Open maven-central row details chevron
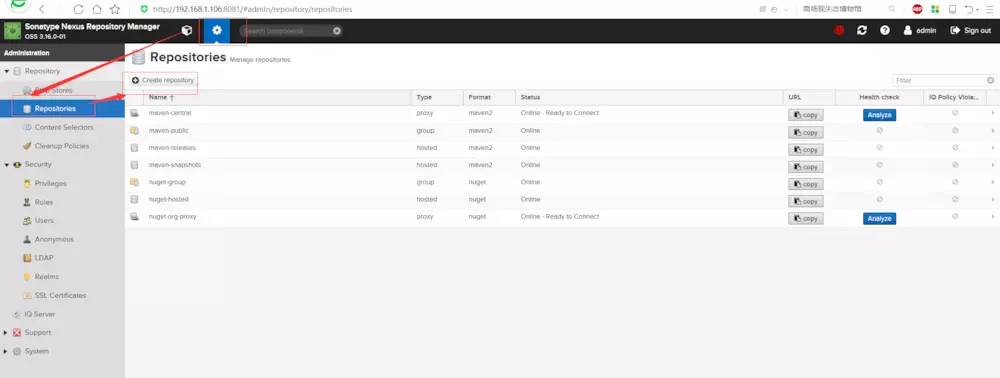1000x378 pixels. point(992,113)
